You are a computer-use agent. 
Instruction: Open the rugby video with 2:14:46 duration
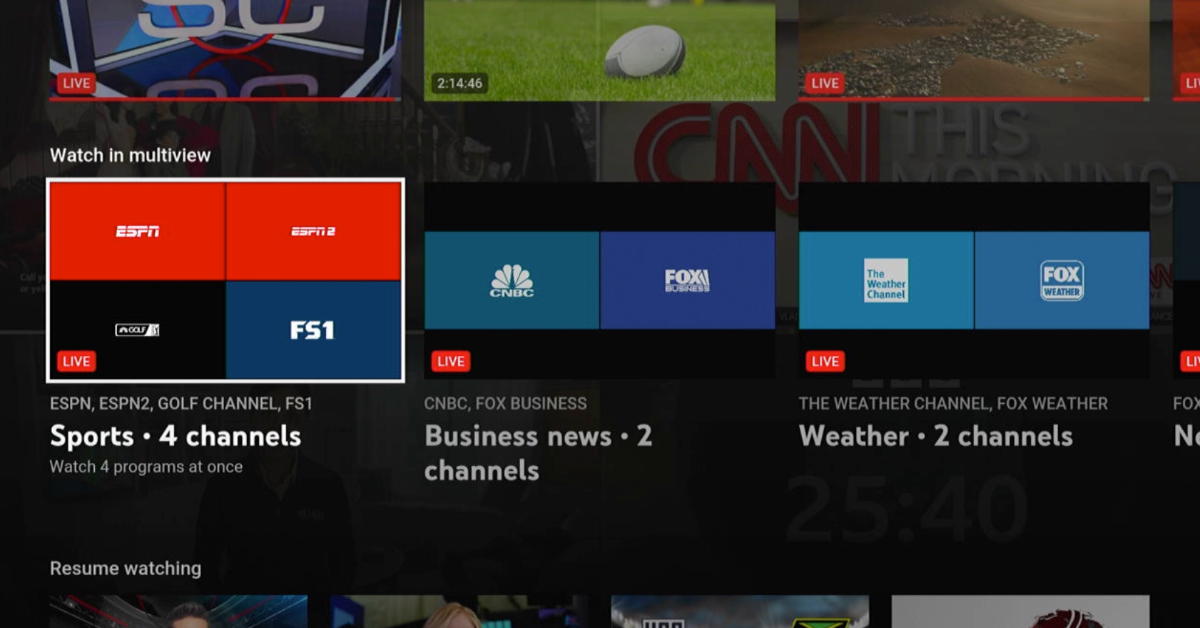coord(600,50)
